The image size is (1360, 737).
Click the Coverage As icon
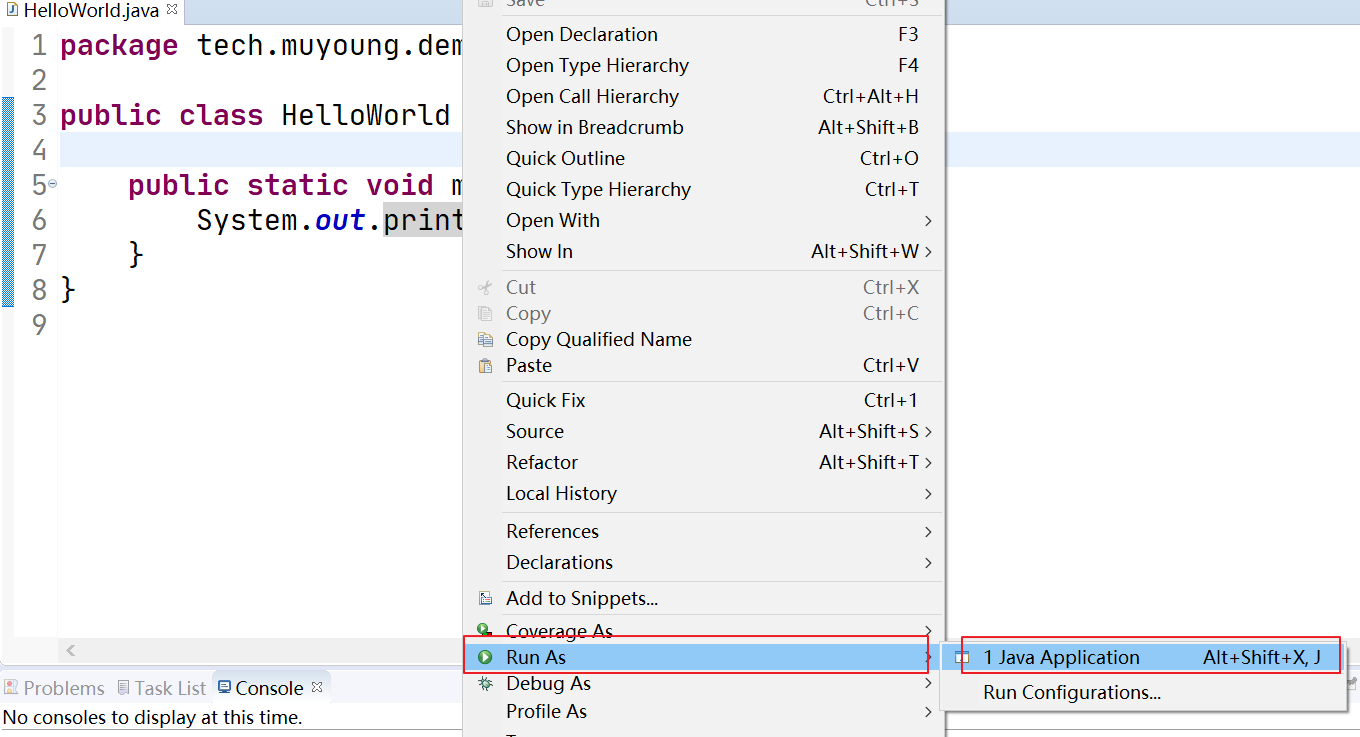pos(485,631)
